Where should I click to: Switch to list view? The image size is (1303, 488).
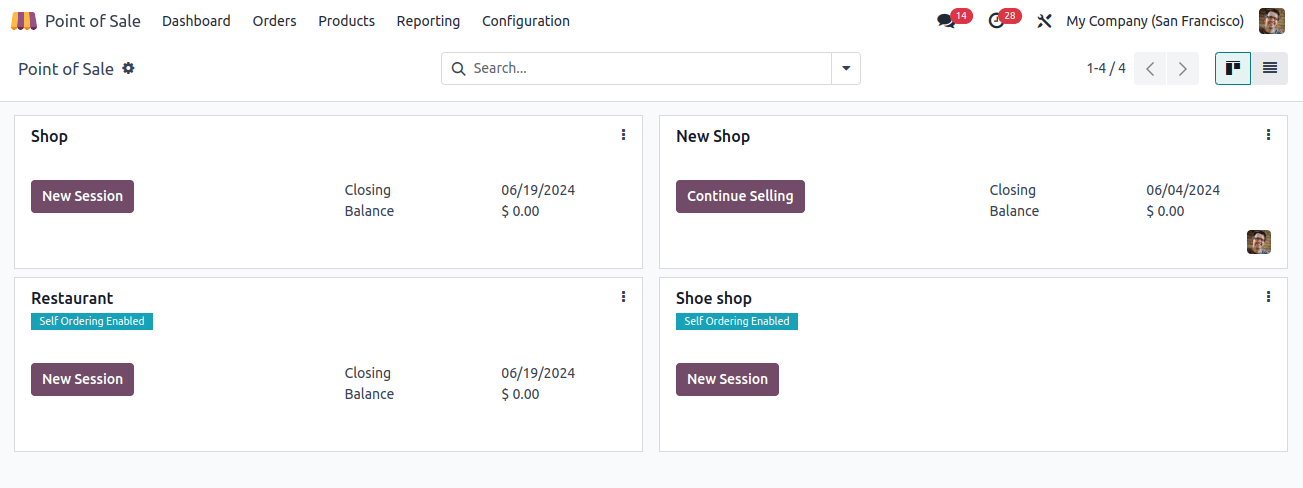[1270, 68]
